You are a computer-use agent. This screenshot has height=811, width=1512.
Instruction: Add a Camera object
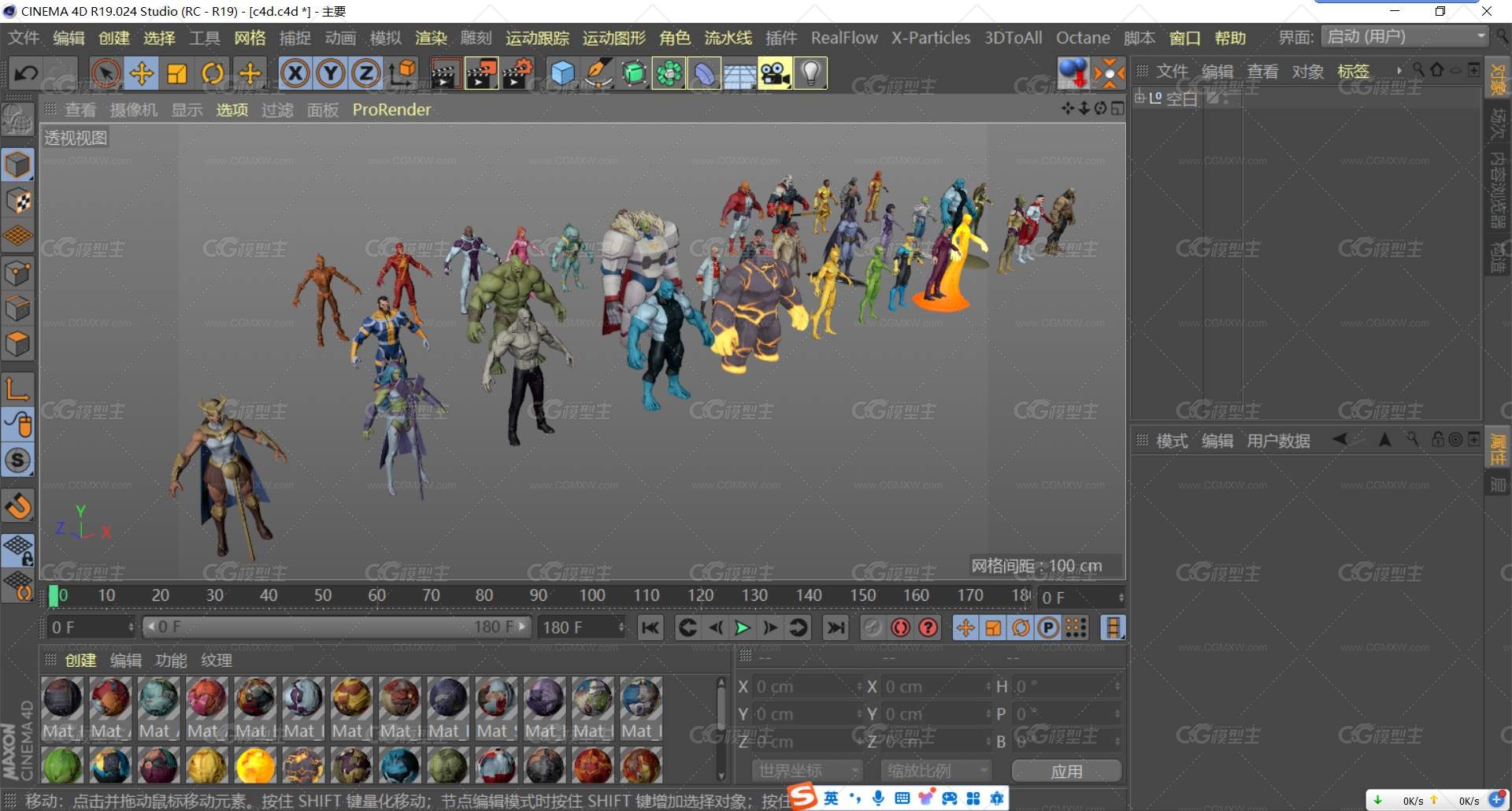coord(775,73)
